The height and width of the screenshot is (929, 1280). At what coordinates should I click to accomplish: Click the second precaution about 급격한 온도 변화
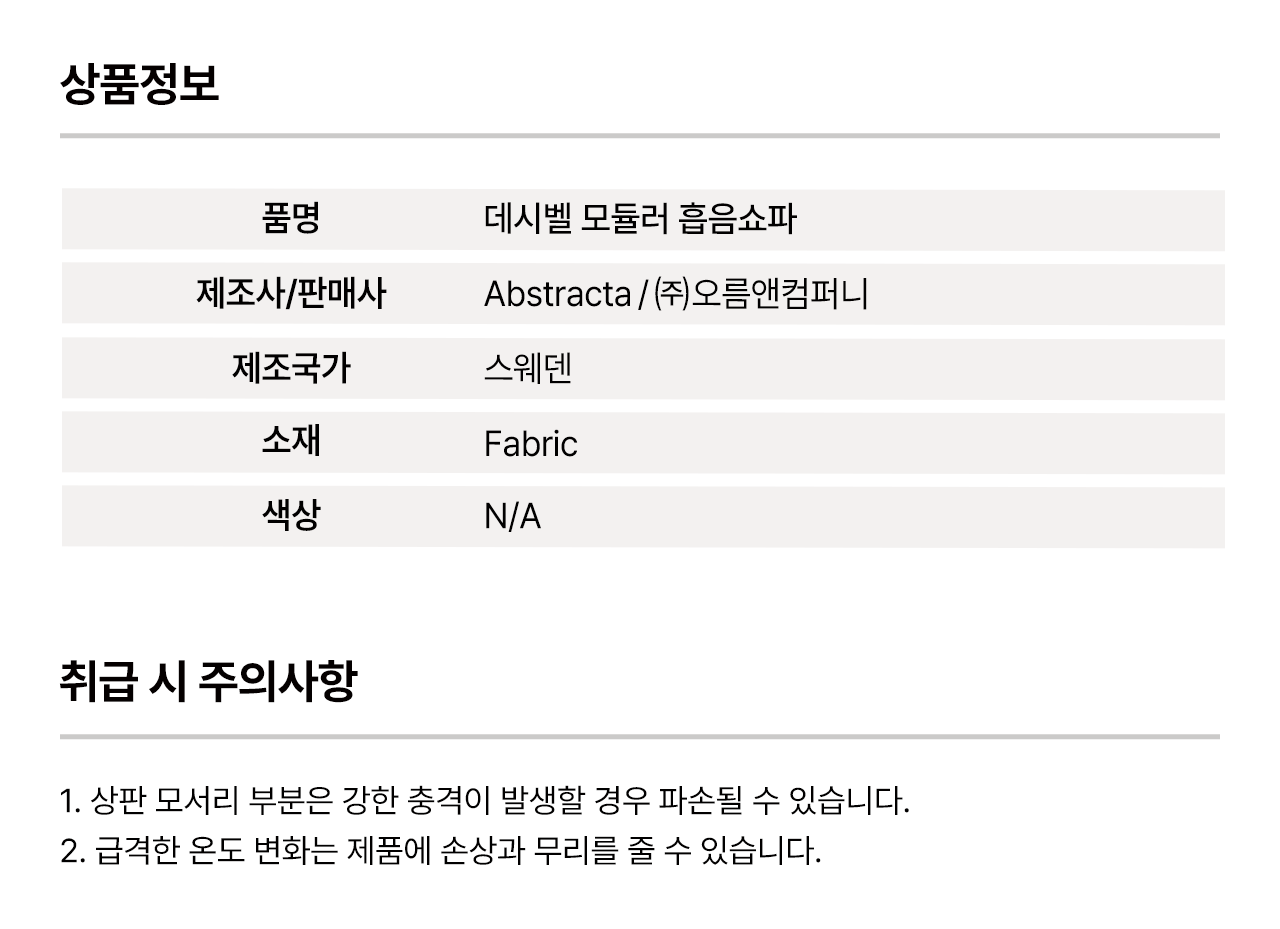click(x=440, y=851)
